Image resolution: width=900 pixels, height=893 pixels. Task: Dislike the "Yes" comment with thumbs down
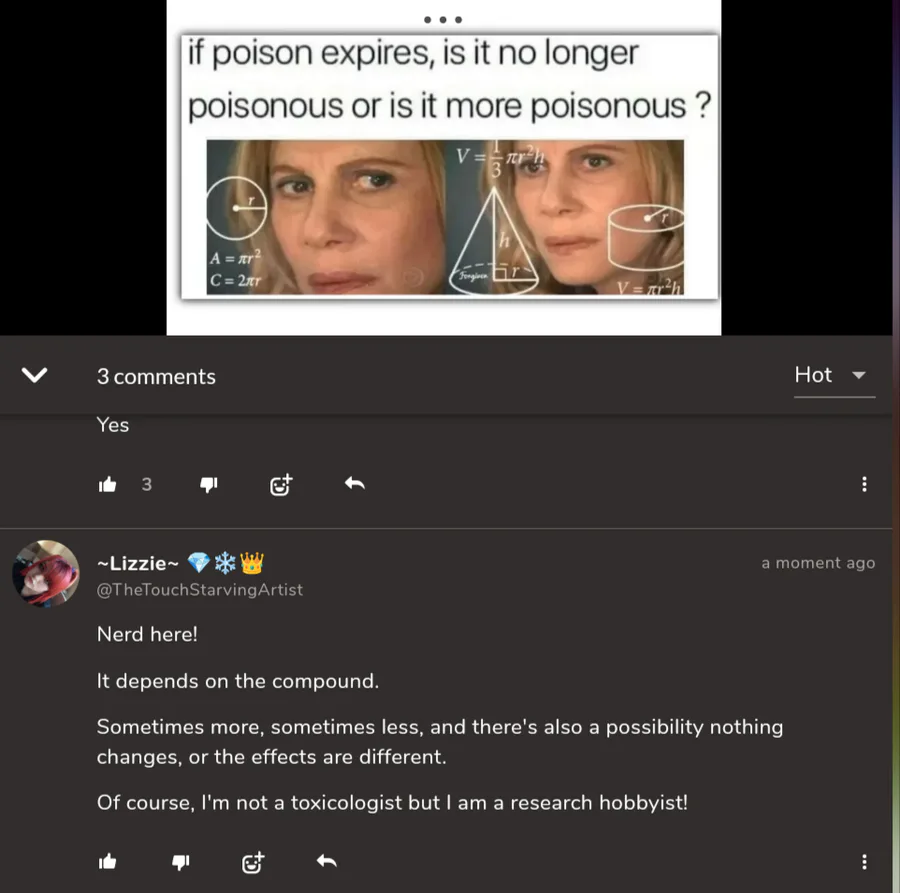208,485
